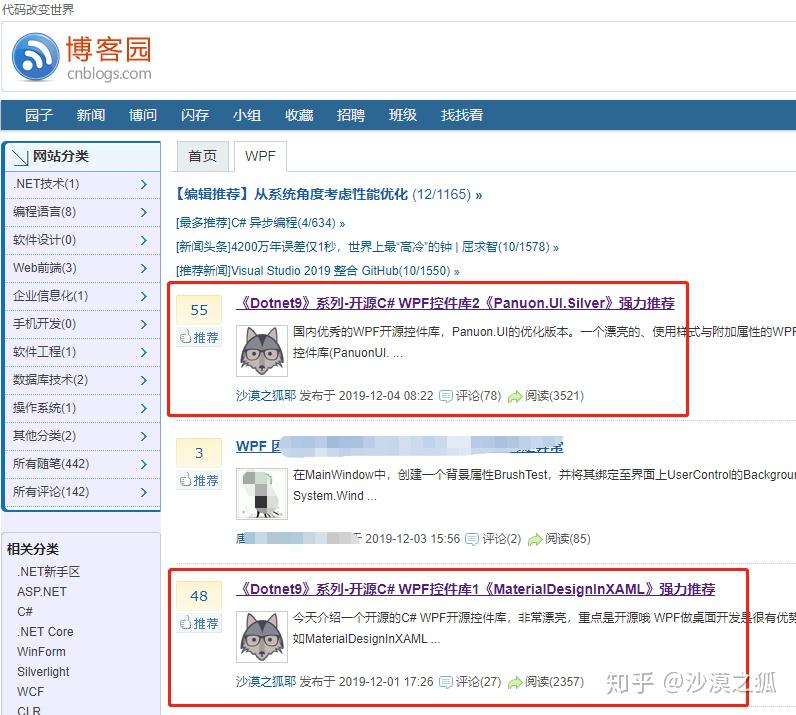Open the Visual Studio 2019 整合 GitHub link
Viewport: 796px width, 715px height.
(x=317, y=271)
